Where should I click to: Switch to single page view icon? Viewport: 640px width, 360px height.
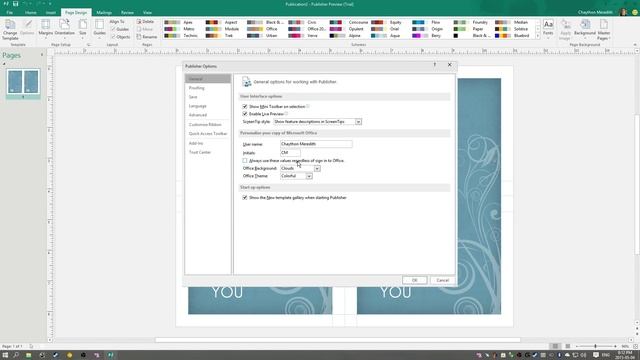point(555,346)
